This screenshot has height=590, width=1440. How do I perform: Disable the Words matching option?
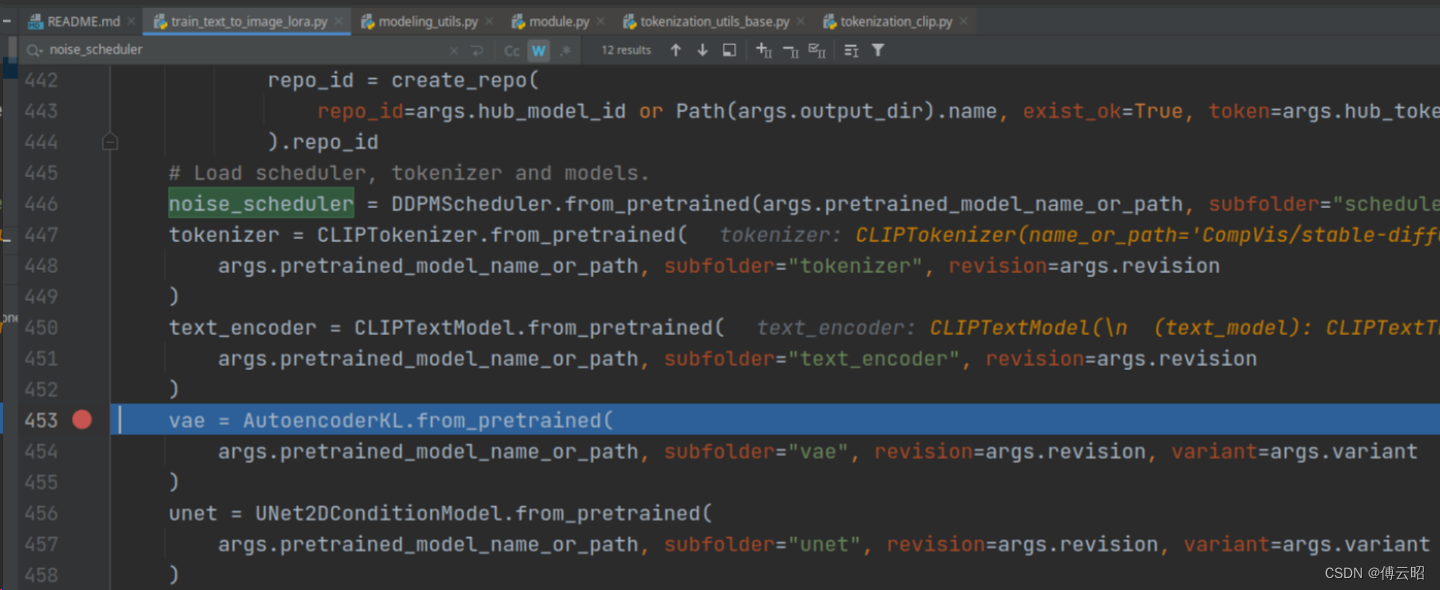coord(539,50)
